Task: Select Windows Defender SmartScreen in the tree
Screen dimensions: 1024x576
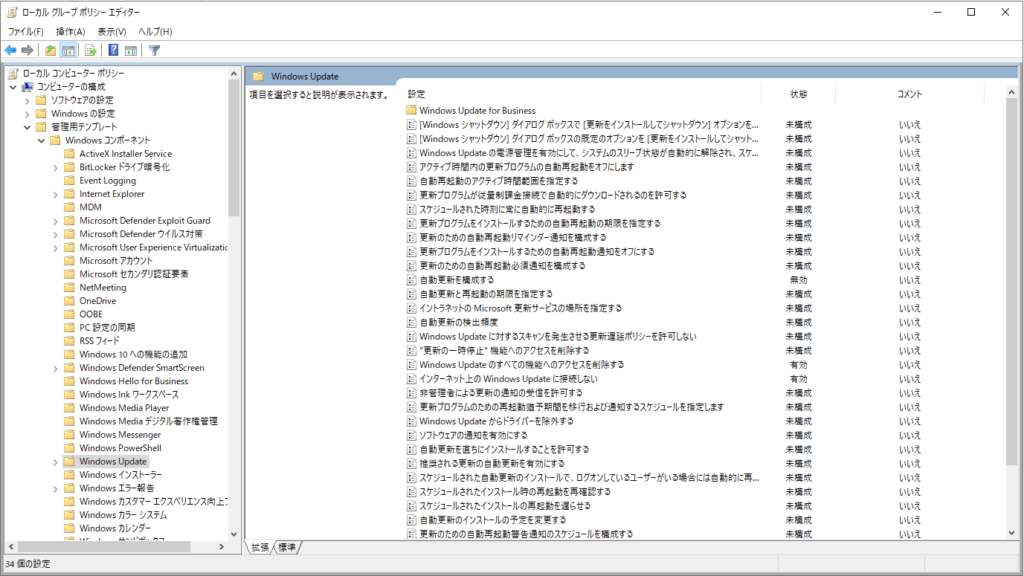Action: 141,368
